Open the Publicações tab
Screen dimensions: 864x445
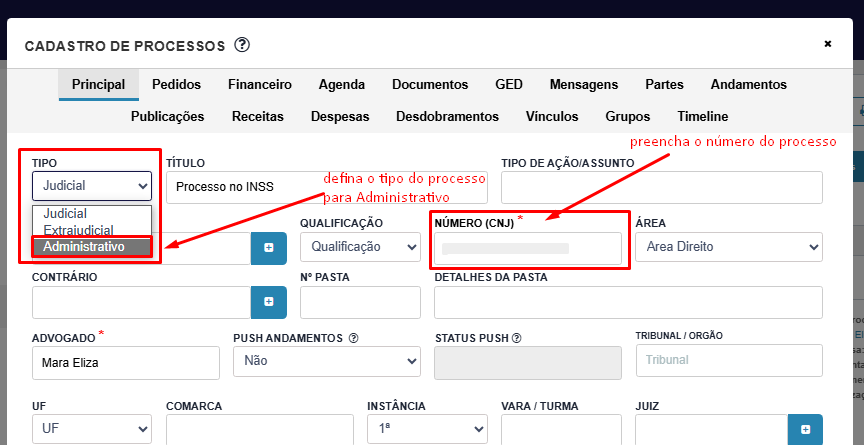click(168, 117)
